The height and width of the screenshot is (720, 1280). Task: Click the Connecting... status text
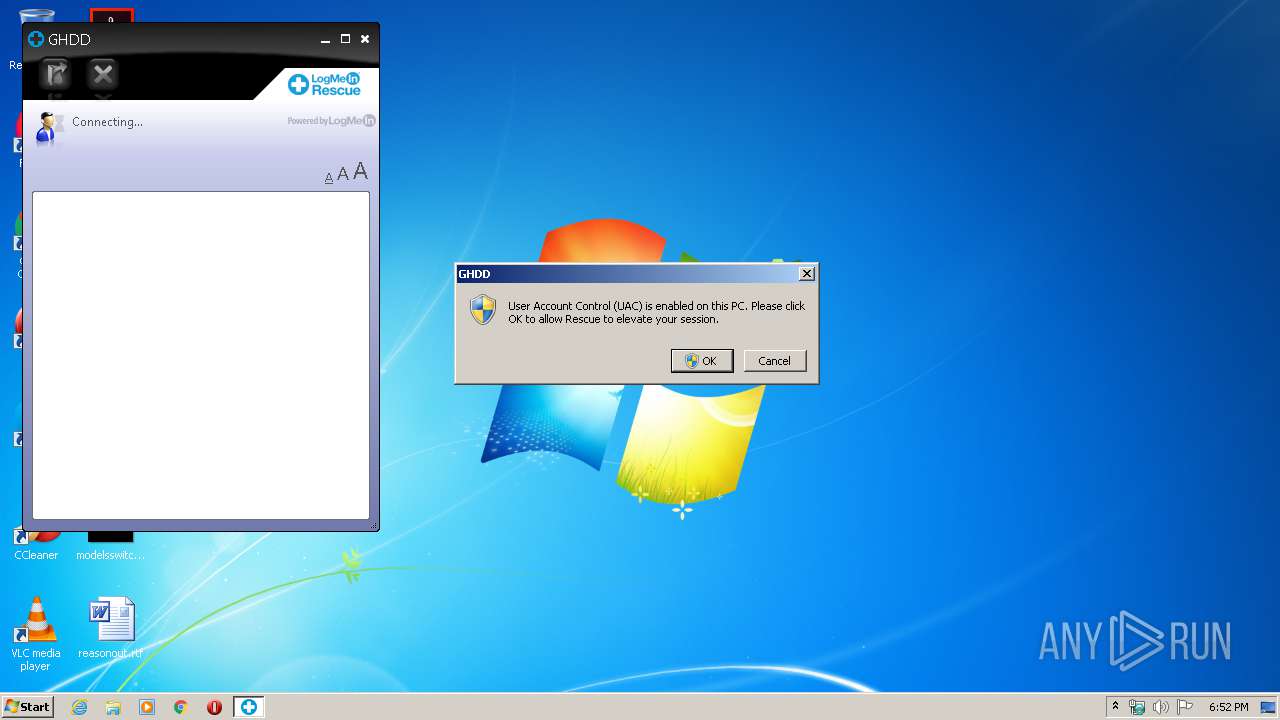pyautogui.click(x=107, y=122)
